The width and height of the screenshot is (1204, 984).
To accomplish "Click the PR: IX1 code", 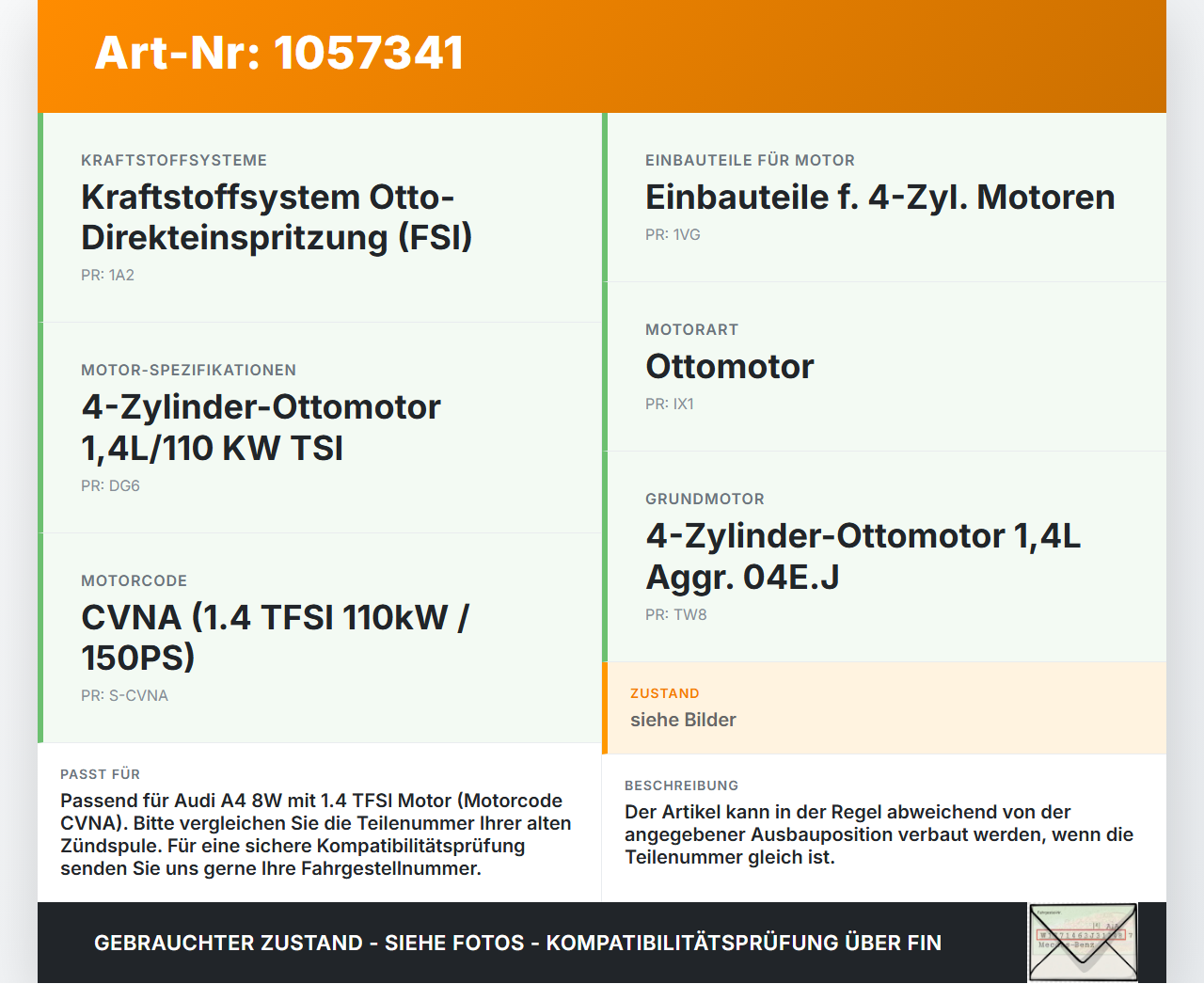I will 669,404.
